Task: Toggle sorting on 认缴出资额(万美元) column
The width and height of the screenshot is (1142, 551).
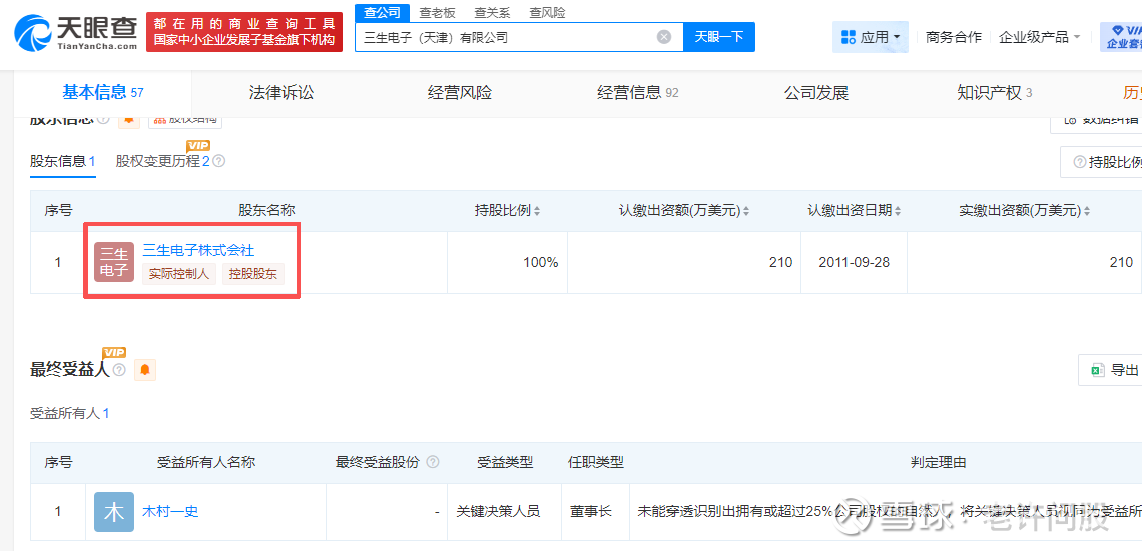Action: click(745, 211)
